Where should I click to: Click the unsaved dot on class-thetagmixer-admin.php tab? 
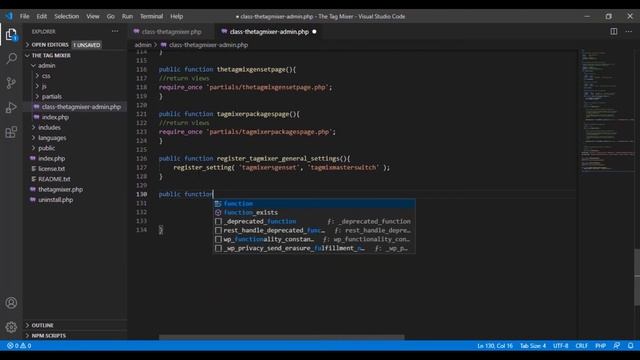314,31
